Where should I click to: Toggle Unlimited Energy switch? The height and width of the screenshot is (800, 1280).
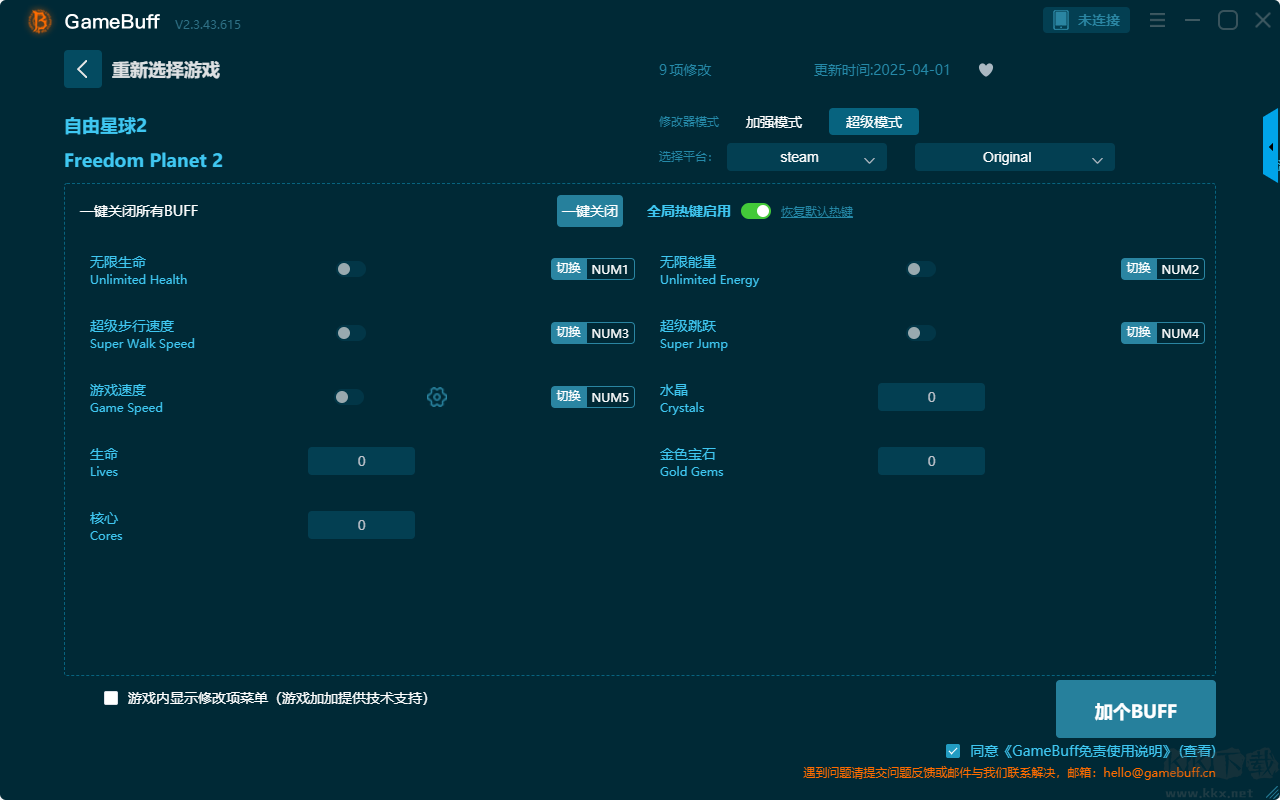921,269
